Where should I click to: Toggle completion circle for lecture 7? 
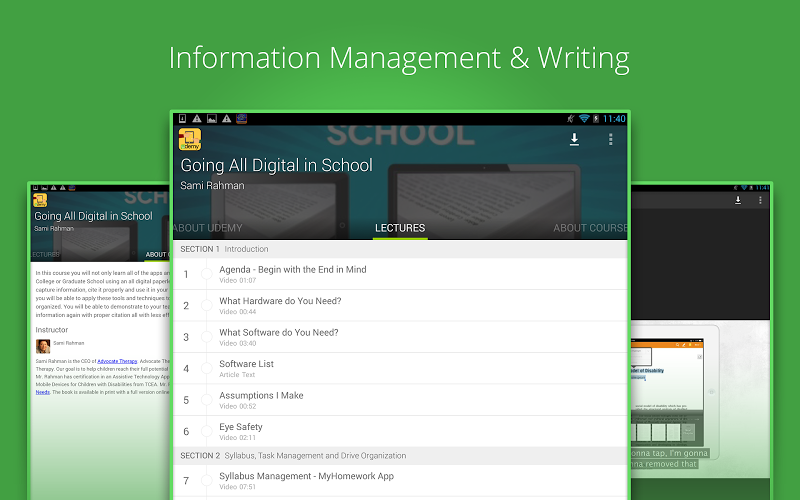coord(207,481)
